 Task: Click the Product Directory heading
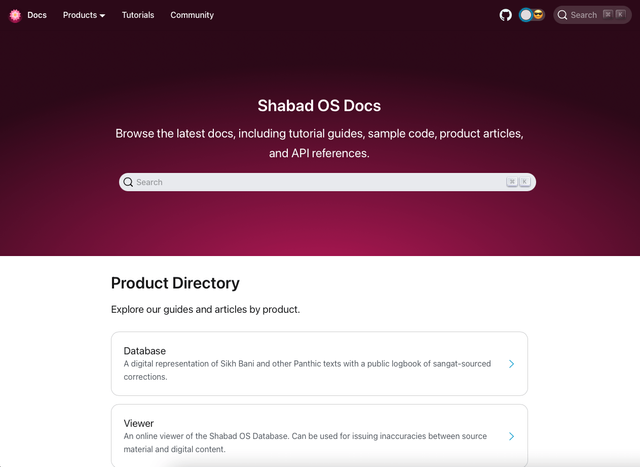(x=175, y=283)
